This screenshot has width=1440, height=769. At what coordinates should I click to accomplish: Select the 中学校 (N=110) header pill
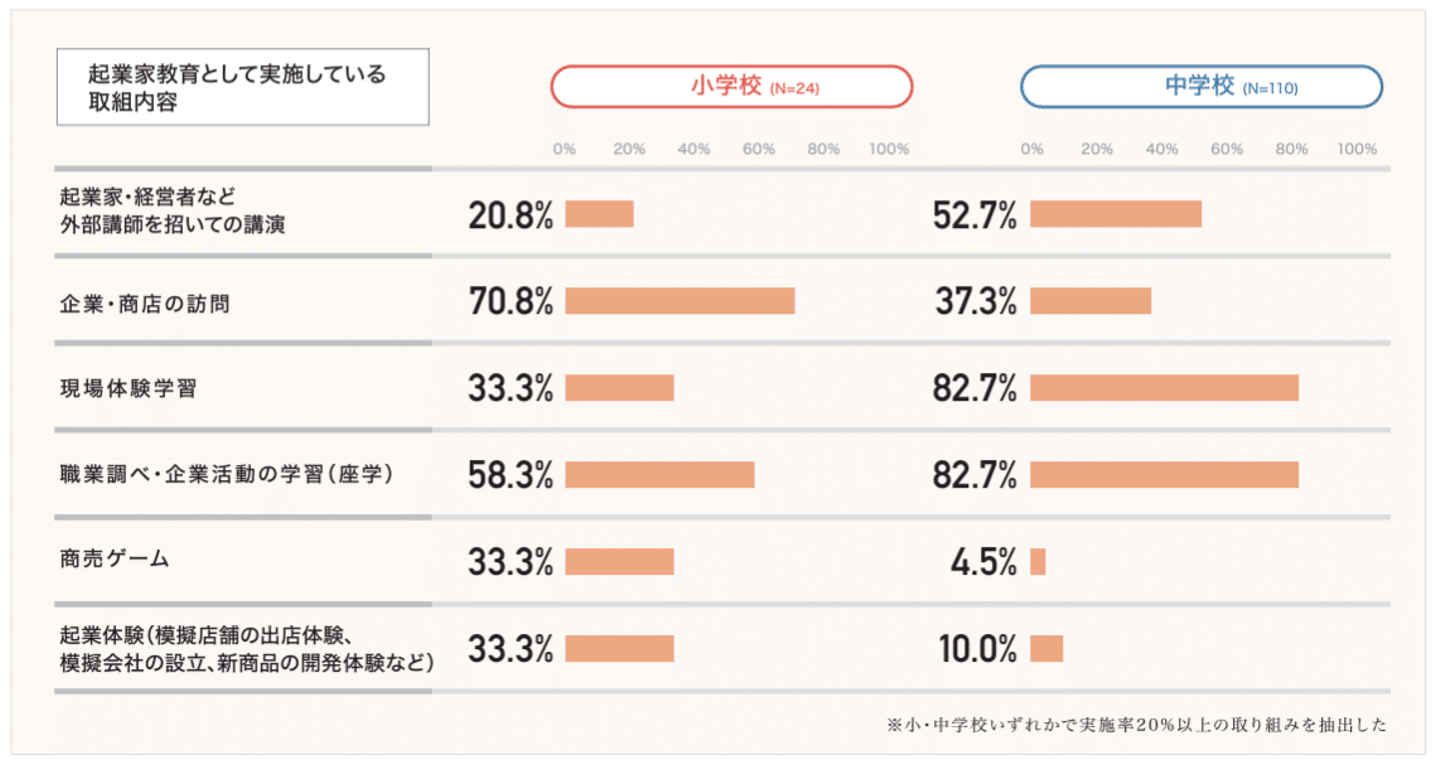coord(1201,87)
